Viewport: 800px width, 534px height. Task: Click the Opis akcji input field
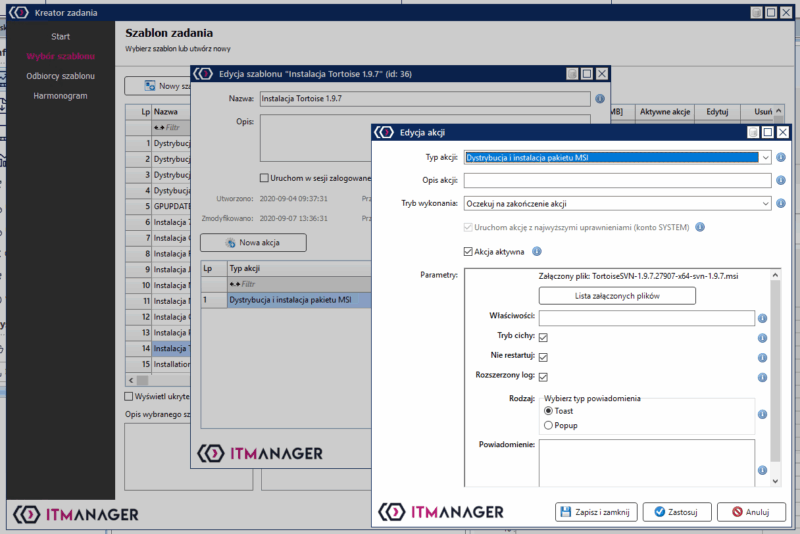[617, 181]
